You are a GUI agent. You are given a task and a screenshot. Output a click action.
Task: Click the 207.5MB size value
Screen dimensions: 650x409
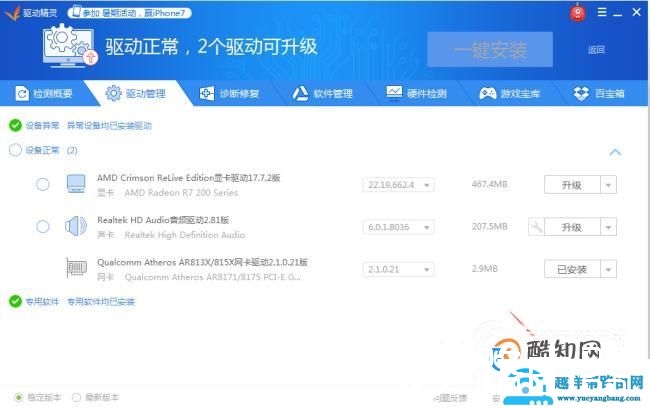(x=490, y=227)
